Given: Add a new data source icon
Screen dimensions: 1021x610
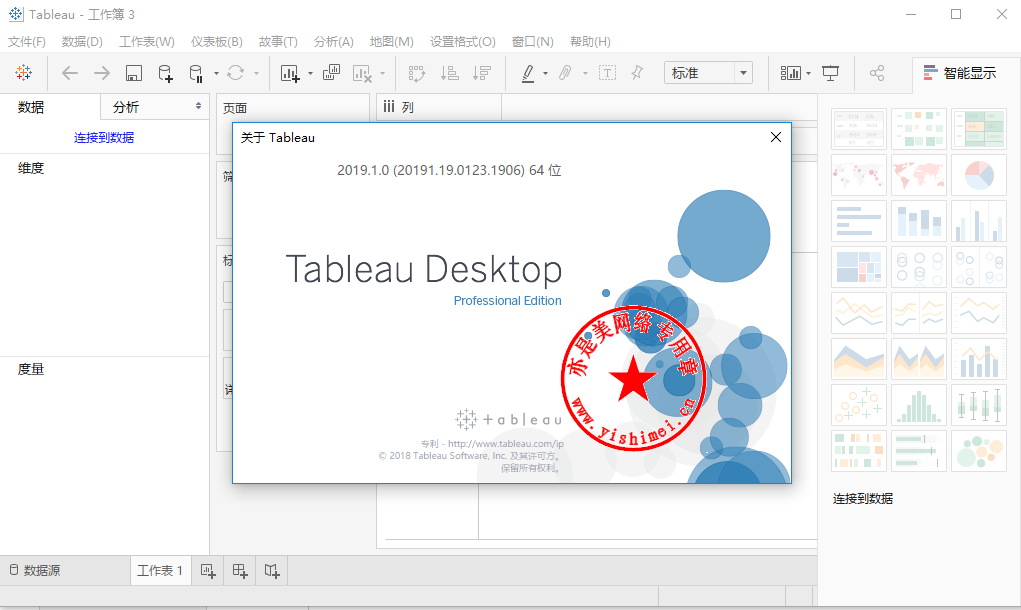Looking at the screenshot, I should pos(165,73).
